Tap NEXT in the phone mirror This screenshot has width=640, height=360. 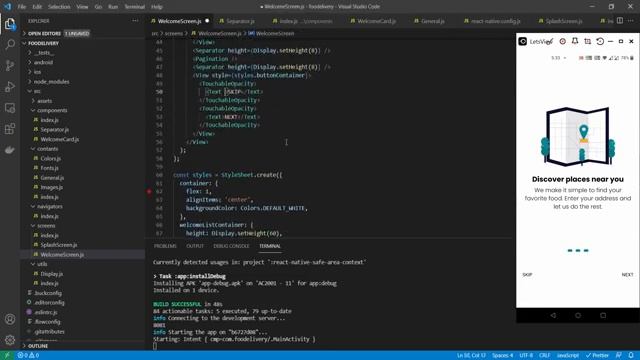pyautogui.click(x=627, y=275)
